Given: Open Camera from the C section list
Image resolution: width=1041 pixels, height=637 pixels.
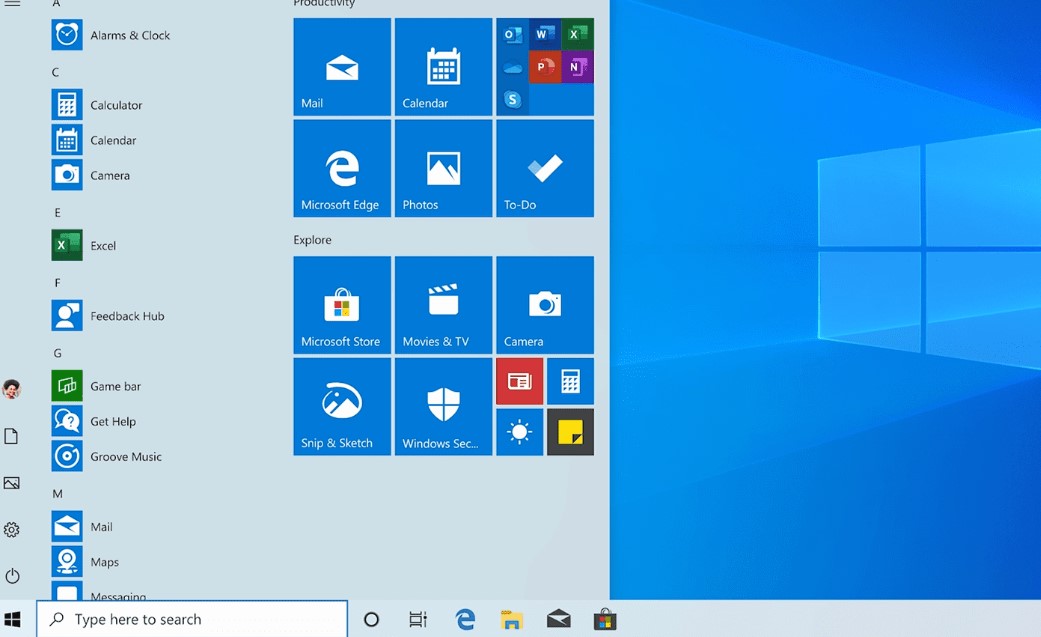Looking at the screenshot, I should 91,175.
